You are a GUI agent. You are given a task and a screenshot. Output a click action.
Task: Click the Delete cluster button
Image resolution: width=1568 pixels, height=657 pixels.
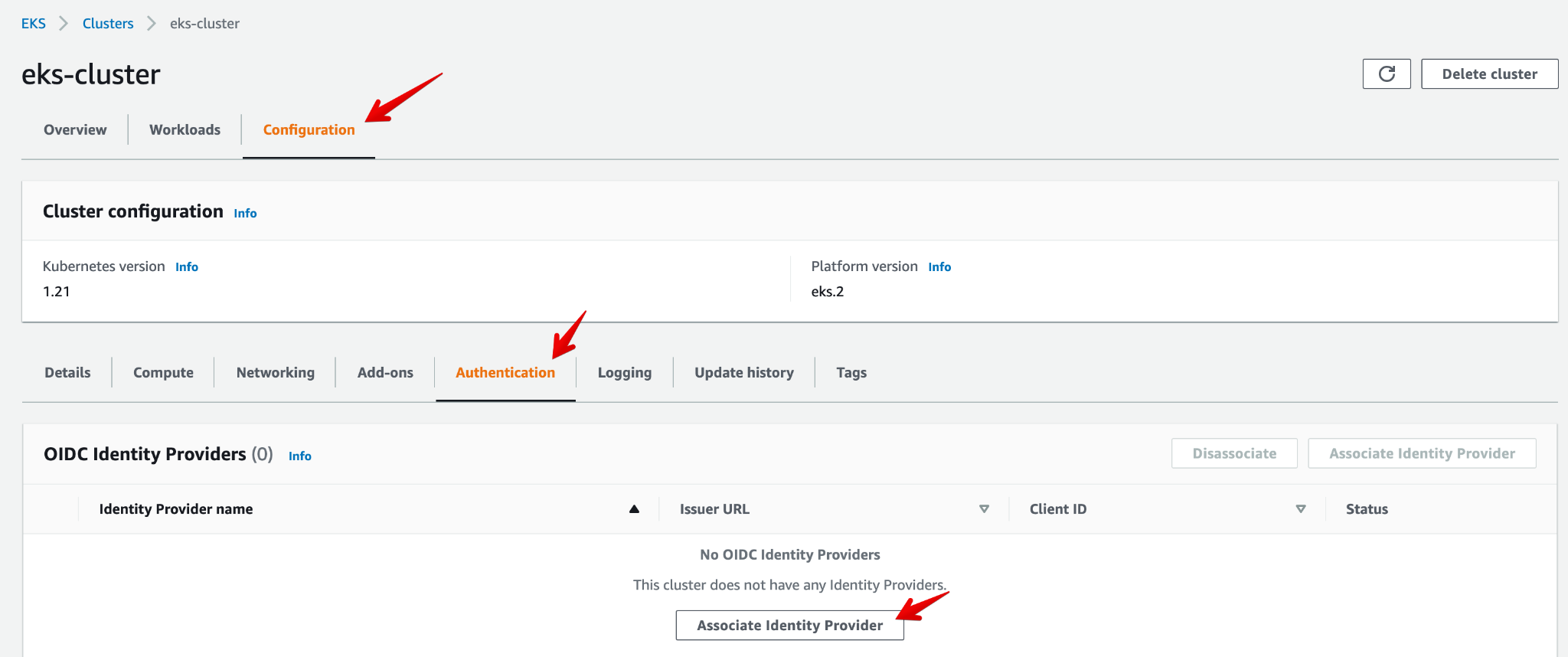click(x=1489, y=74)
